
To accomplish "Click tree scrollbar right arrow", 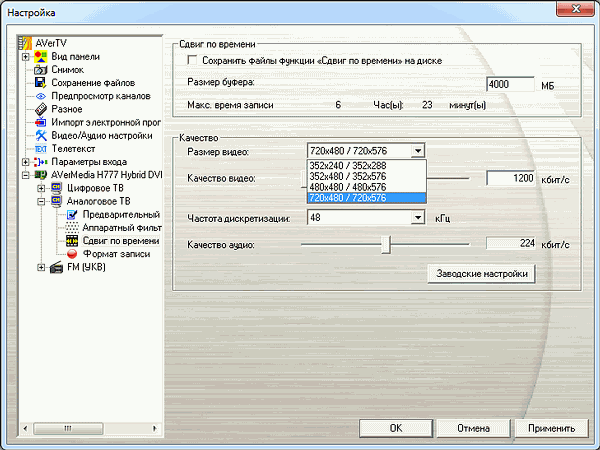I will 155,428.
